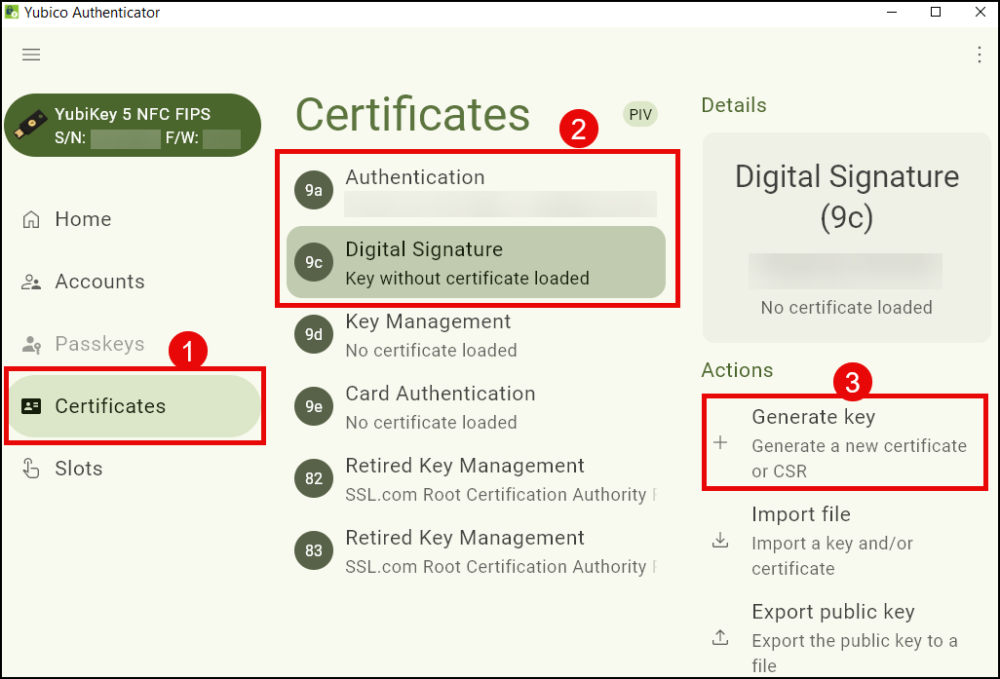Open the Passkeys section

98,344
